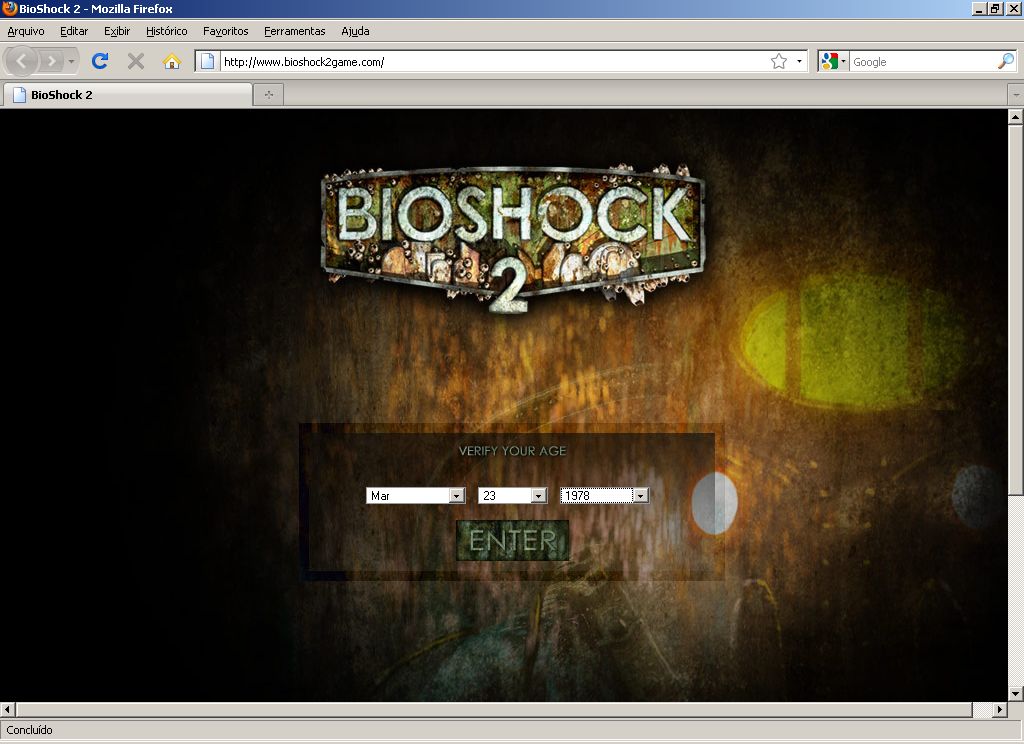Screen dimensions: 1024x744
Task: Click the search magnifier icon
Action: tap(1005, 62)
